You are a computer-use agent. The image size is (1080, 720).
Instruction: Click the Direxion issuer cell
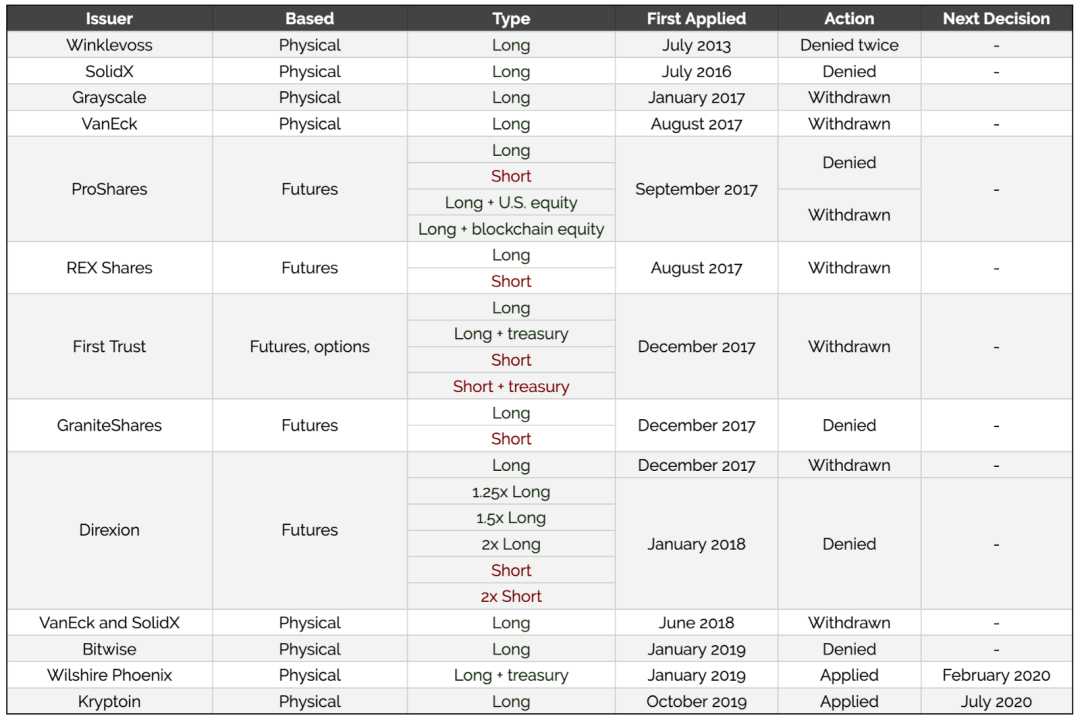click(x=109, y=530)
